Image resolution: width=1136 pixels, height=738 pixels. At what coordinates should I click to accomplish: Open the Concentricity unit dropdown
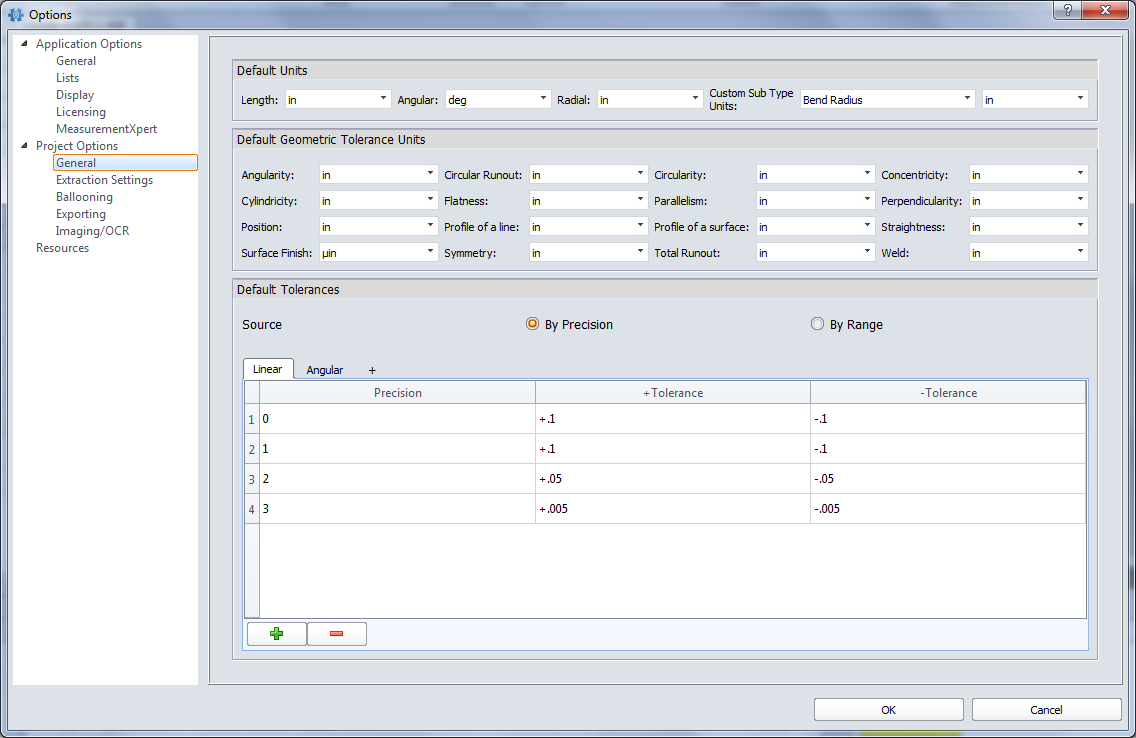[x=1029, y=175]
